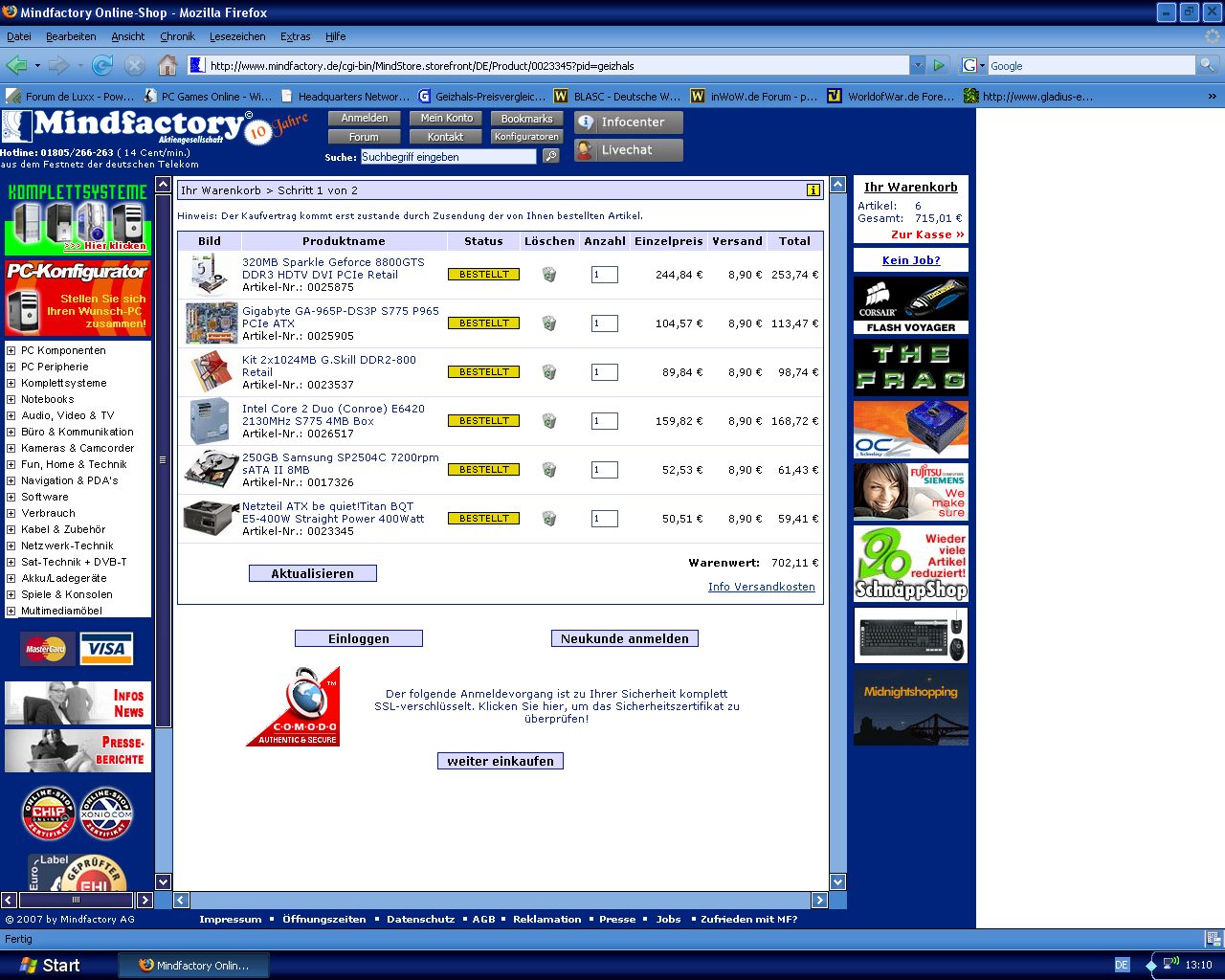Go to the home page icon
Image resolution: width=1225 pixels, height=980 pixels.
click(167, 65)
